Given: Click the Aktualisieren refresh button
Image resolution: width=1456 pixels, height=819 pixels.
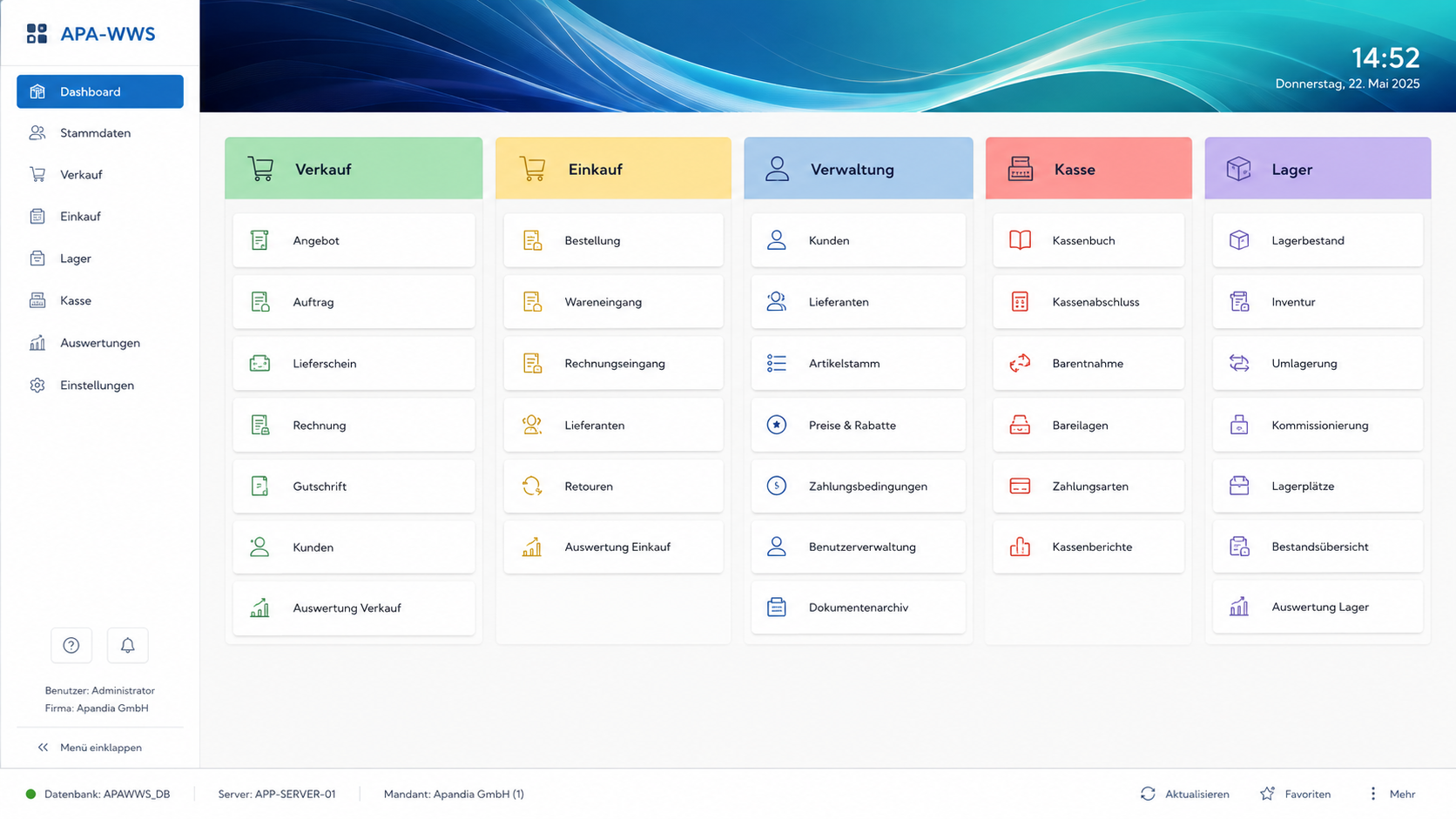Looking at the screenshot, I should 1184,794.
